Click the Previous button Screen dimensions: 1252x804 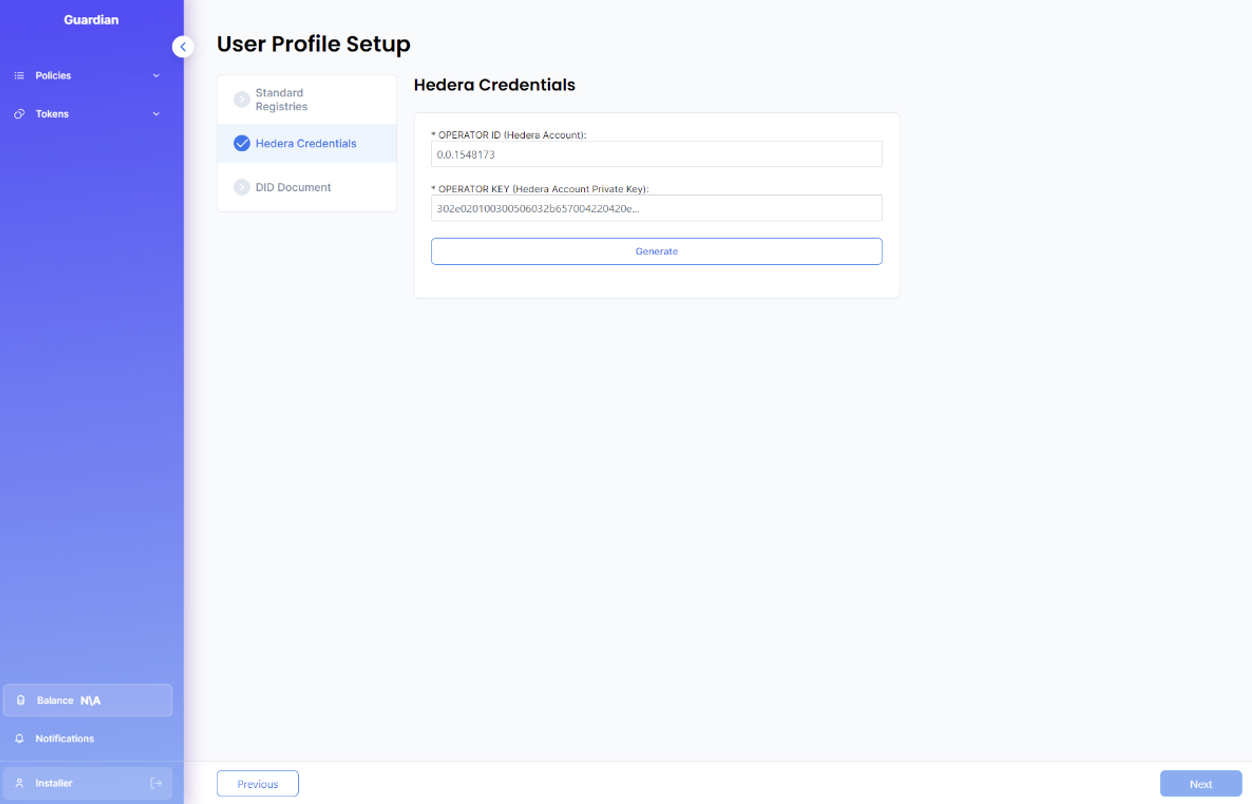(257, 784)
